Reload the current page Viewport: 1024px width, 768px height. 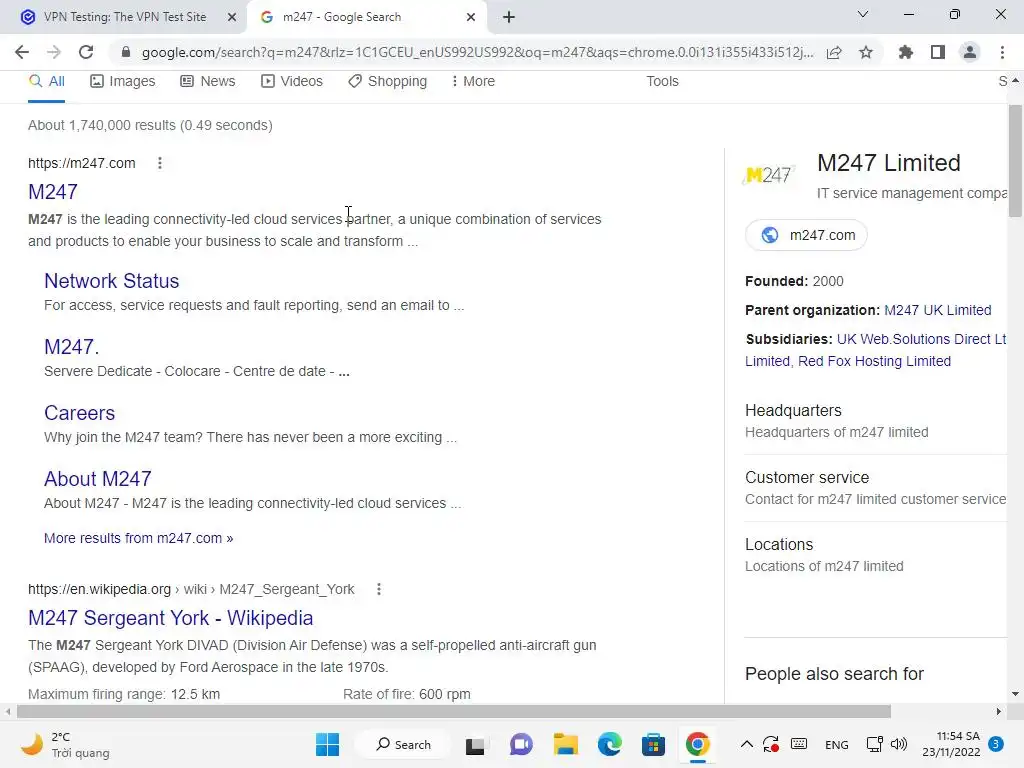click(86, 52)
